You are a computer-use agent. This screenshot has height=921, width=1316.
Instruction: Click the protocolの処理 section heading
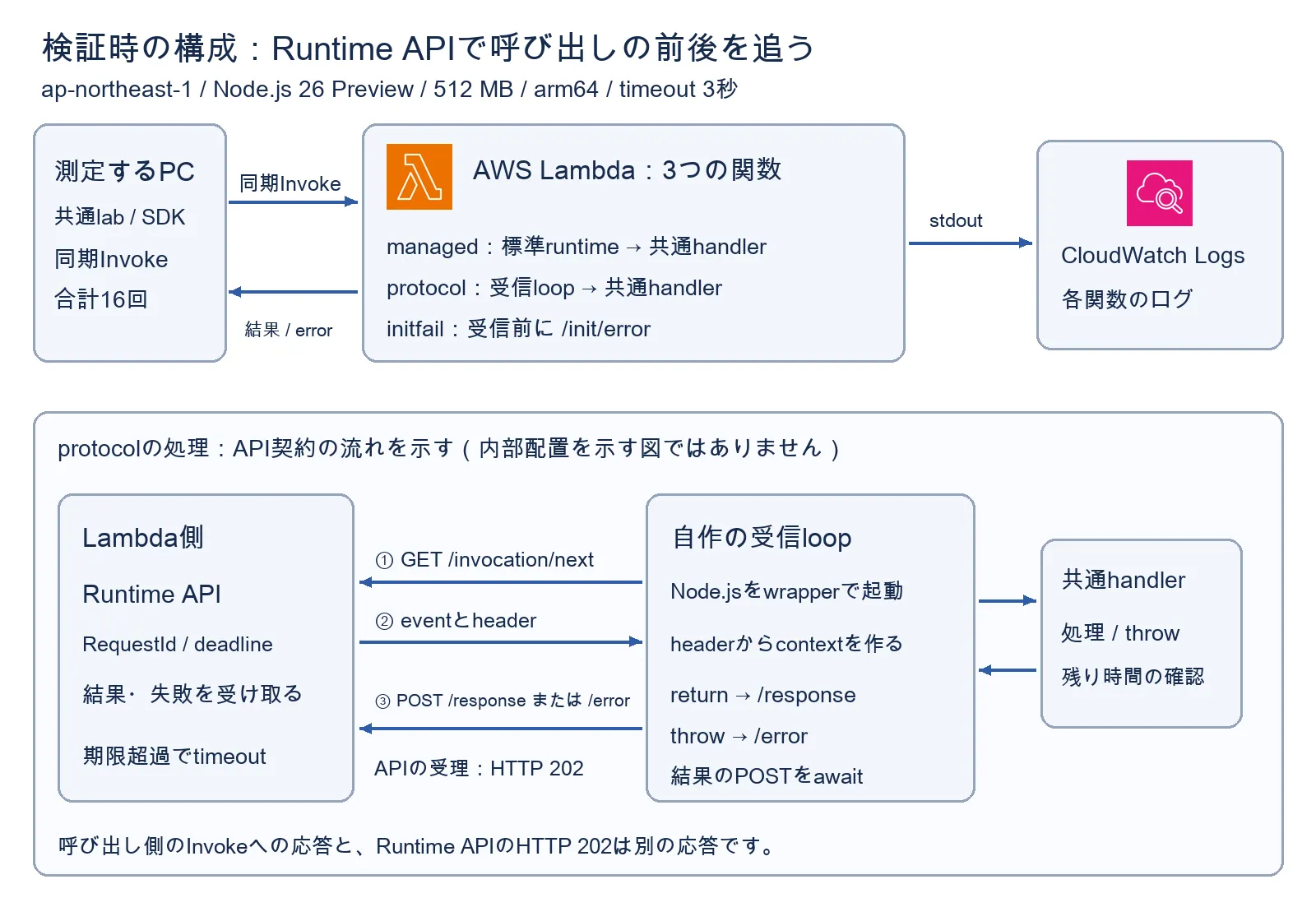pyautogui.click(x=448, y=448)
